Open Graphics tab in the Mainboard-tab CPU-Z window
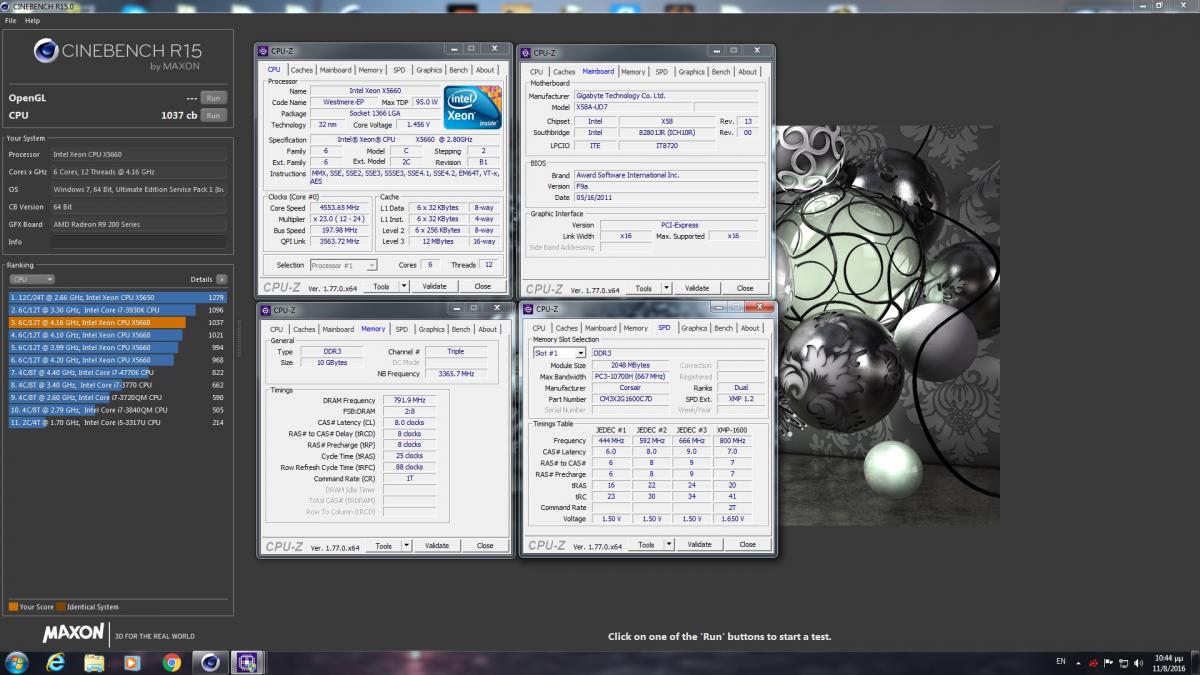 (x=692, y=72)
